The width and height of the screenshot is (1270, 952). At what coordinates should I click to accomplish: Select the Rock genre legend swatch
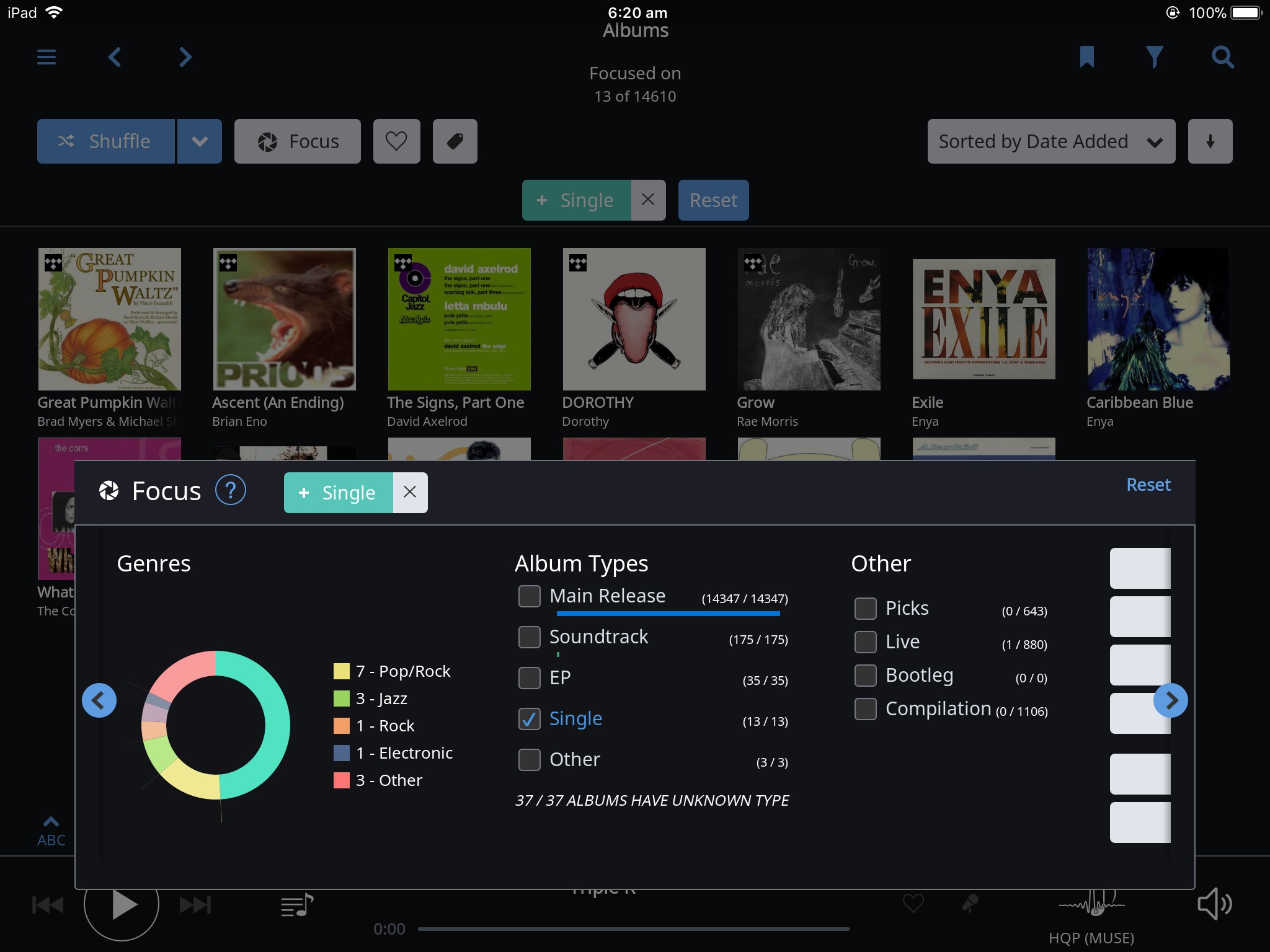(342, 726)
